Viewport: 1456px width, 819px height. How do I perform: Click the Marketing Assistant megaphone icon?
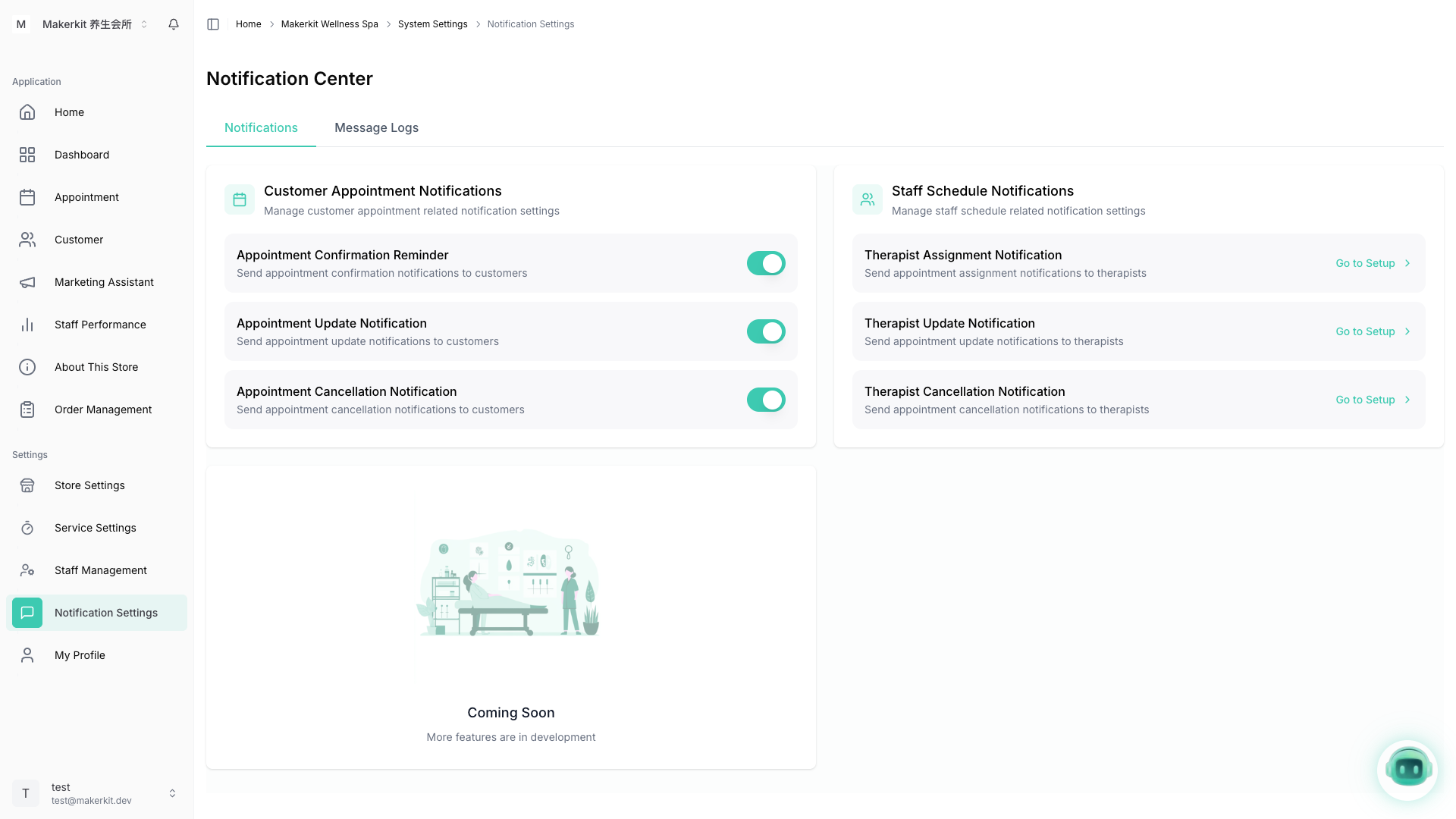(x=27, y=282)
